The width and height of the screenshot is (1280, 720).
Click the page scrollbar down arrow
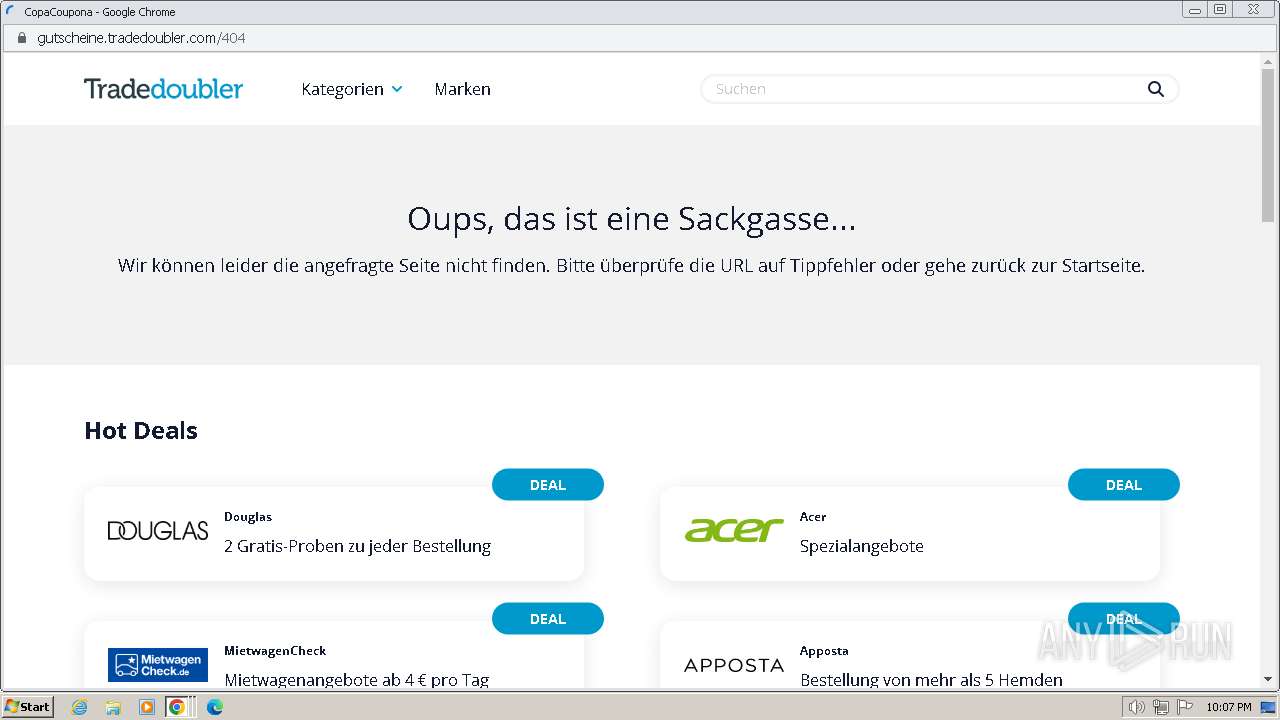click(x=1269, y=679)
